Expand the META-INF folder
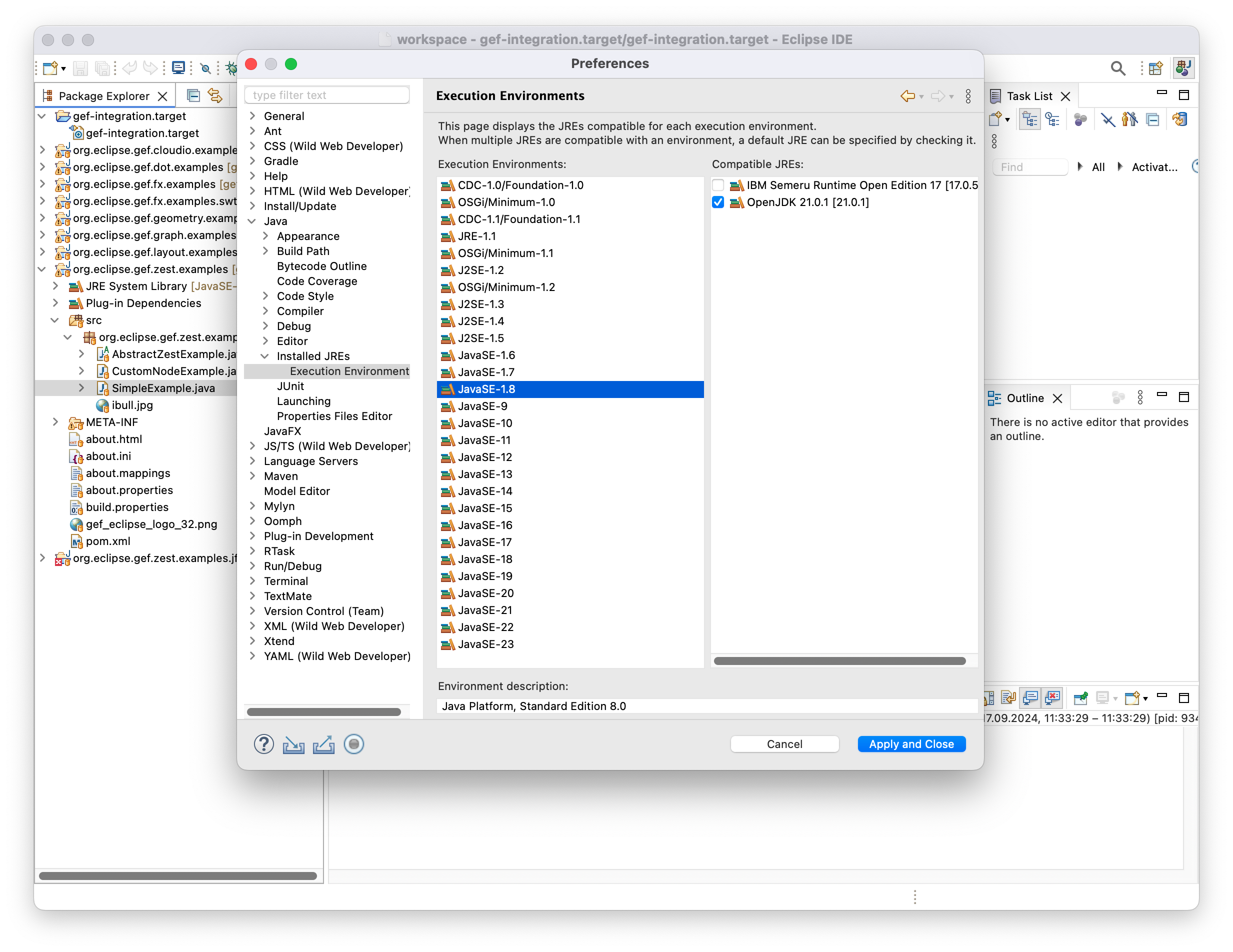Screen dimensions: 1233x952 coord(55,422)
